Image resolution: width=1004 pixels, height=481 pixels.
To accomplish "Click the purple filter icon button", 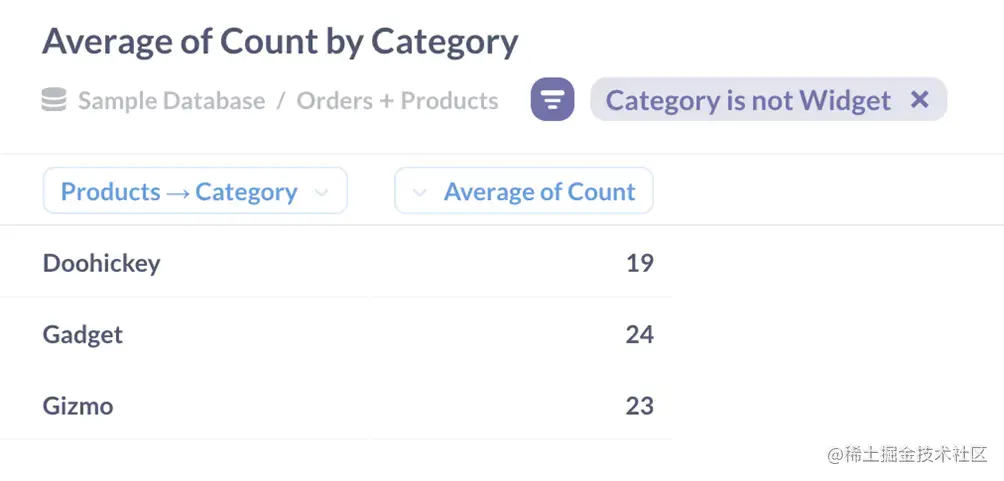I will point(552,100).
